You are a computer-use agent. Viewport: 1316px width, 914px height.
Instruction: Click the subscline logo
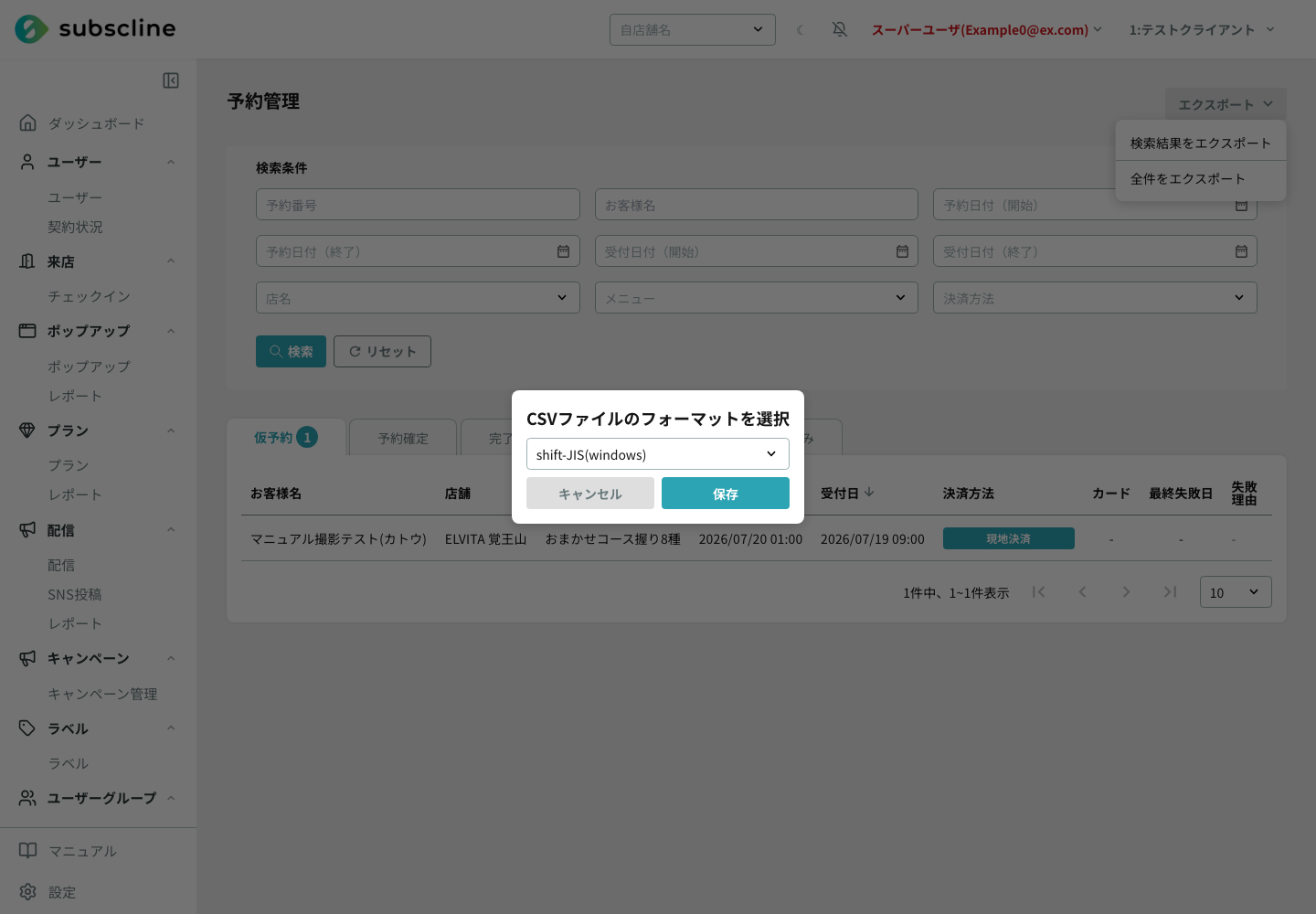coord(95,28)
